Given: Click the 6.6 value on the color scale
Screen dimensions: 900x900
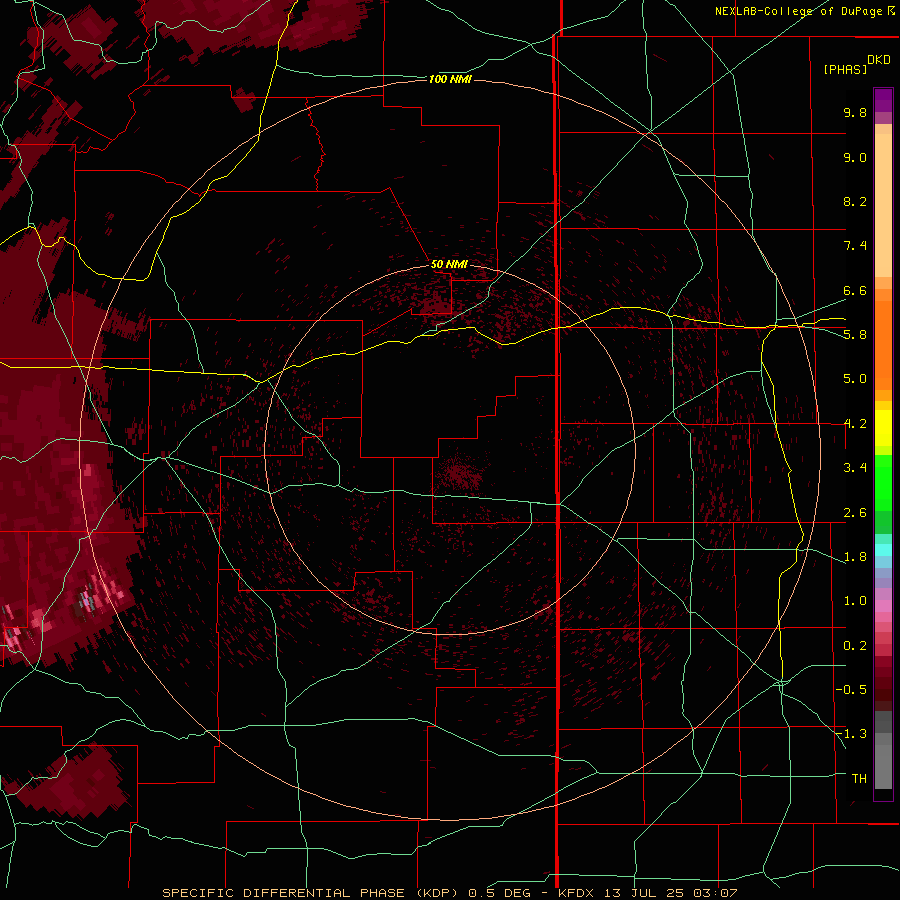Looking at the screenshot, I should (x=855, y=290).
